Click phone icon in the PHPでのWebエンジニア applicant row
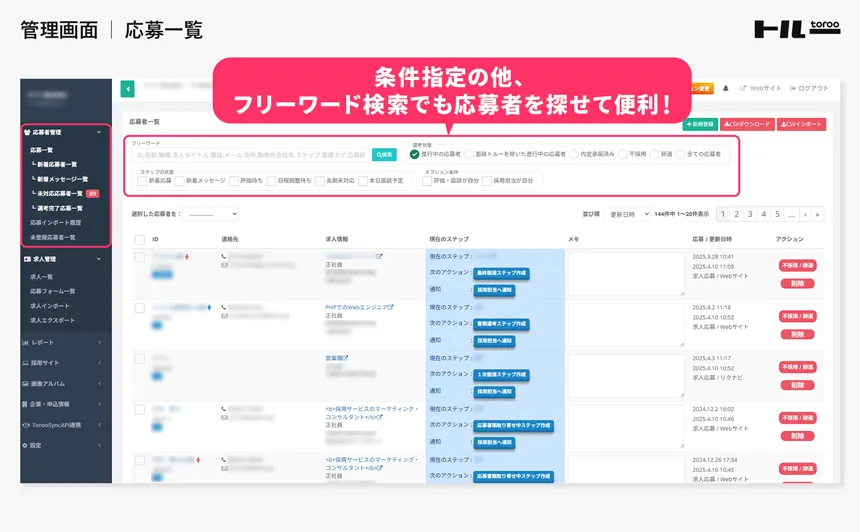This screenshot has width=860, height=532. [x=224, y=307]
